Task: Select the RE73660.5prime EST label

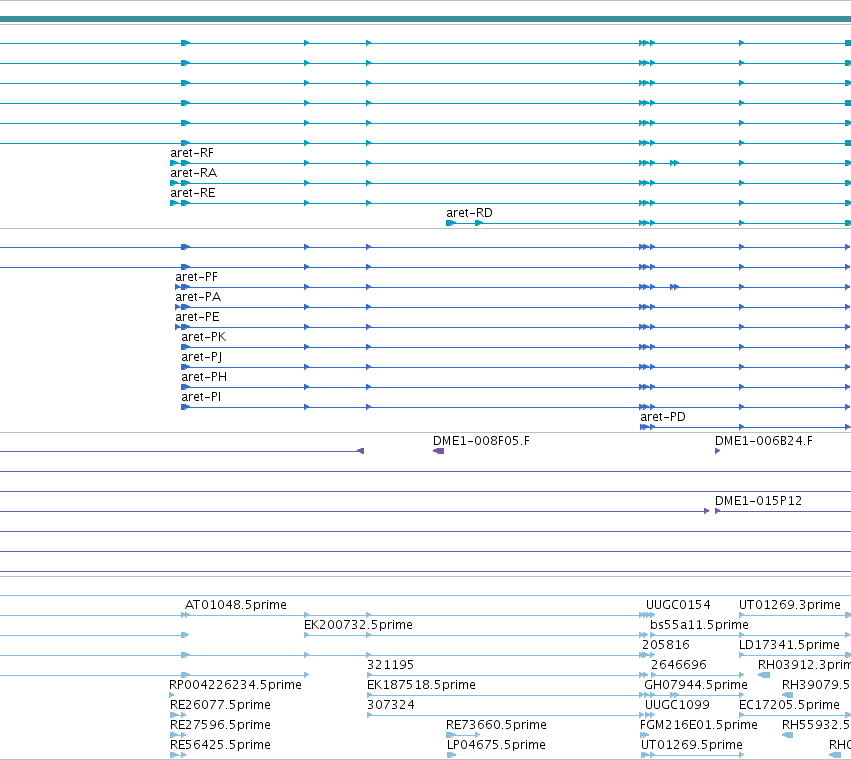Action: [x=496, y=725]
